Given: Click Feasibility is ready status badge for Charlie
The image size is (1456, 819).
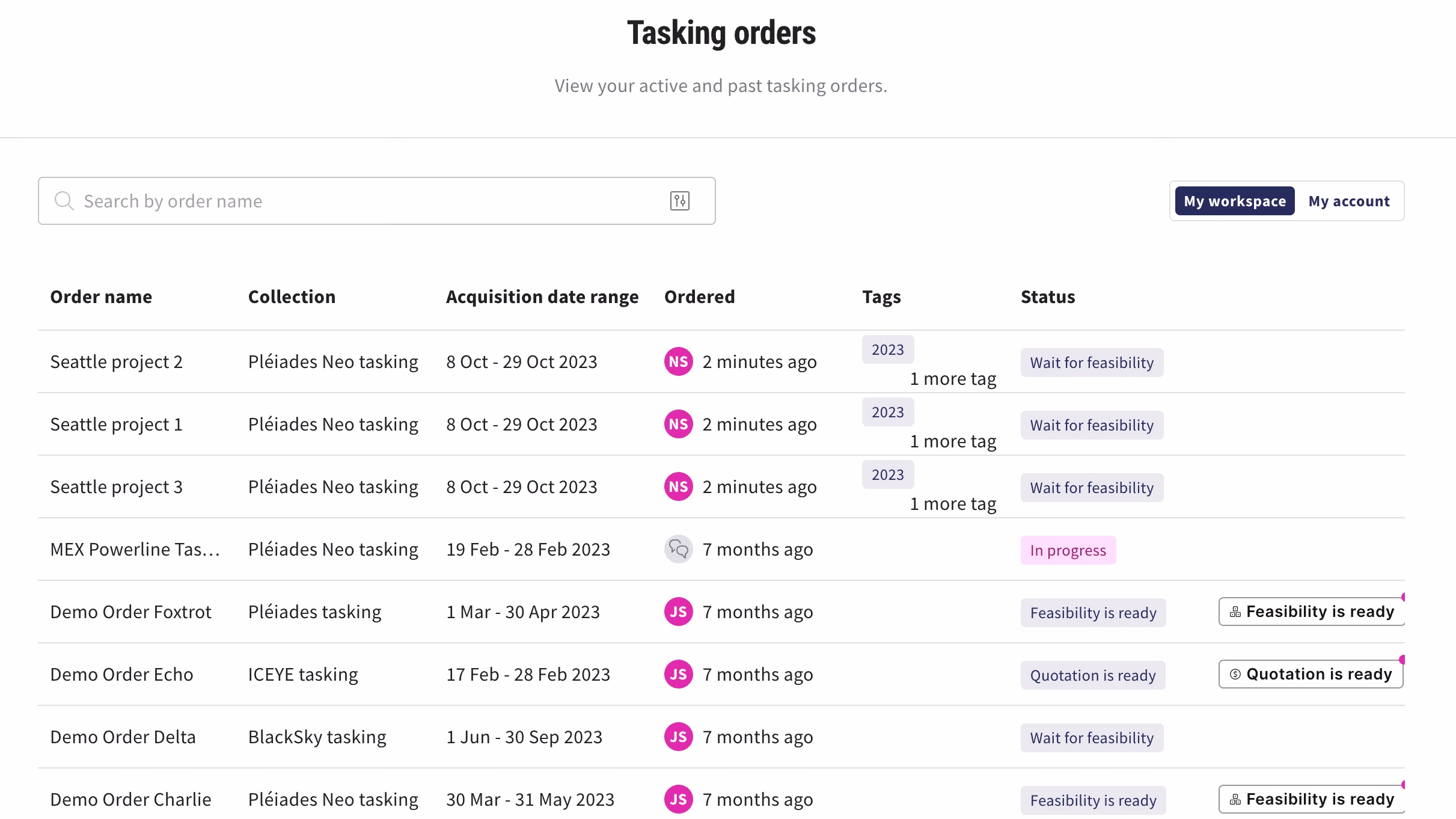Looking at the screenshot, I should [1094, 800].
